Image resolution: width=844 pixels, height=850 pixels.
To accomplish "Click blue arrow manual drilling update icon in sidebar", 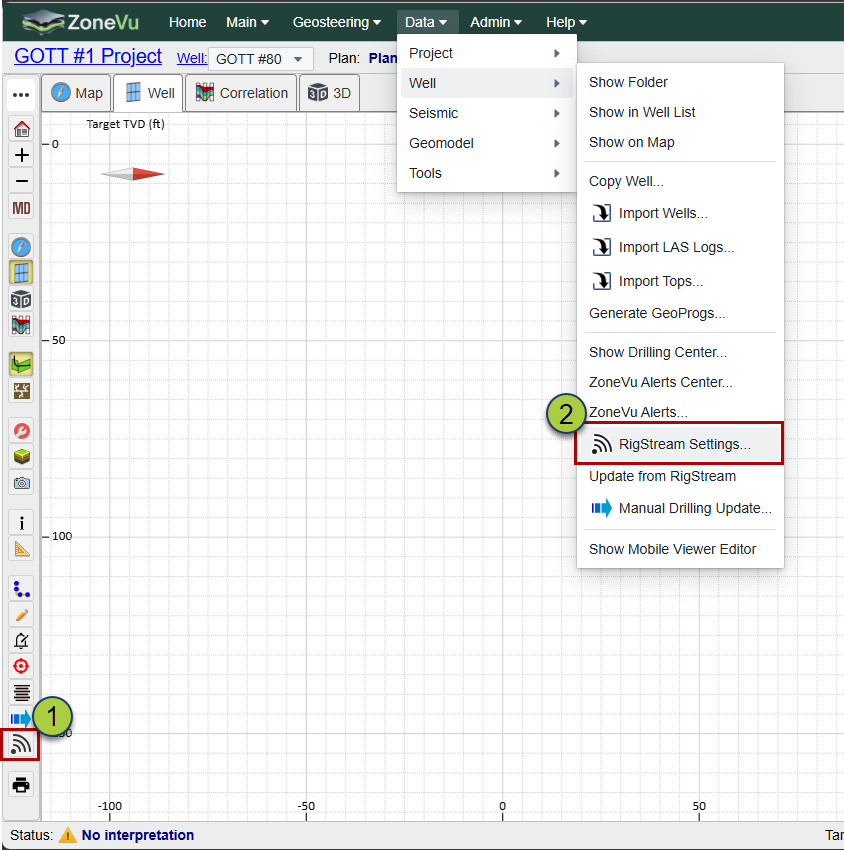I will click(x=21, y=719).
